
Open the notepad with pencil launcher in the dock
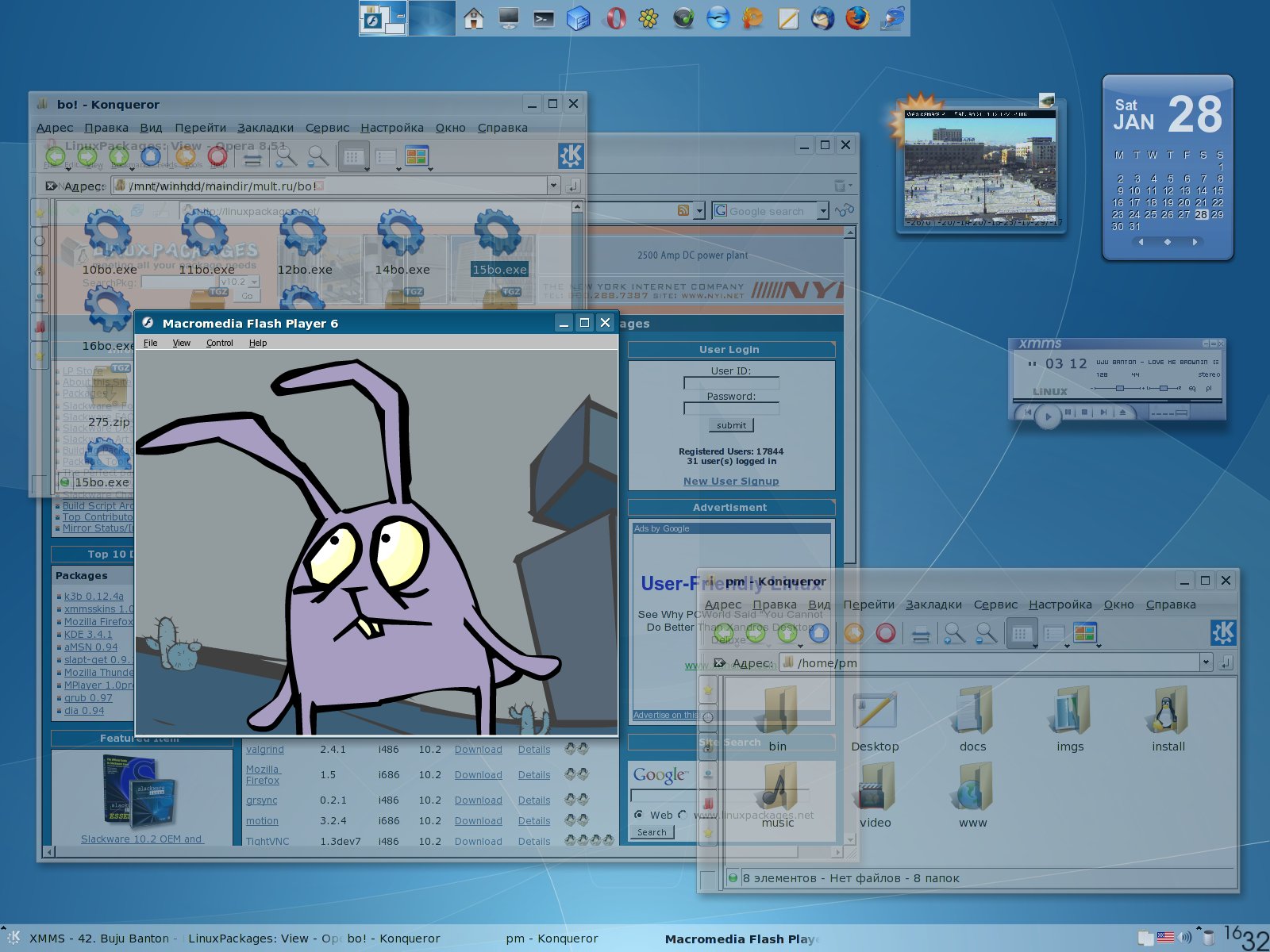pos(787,17)
